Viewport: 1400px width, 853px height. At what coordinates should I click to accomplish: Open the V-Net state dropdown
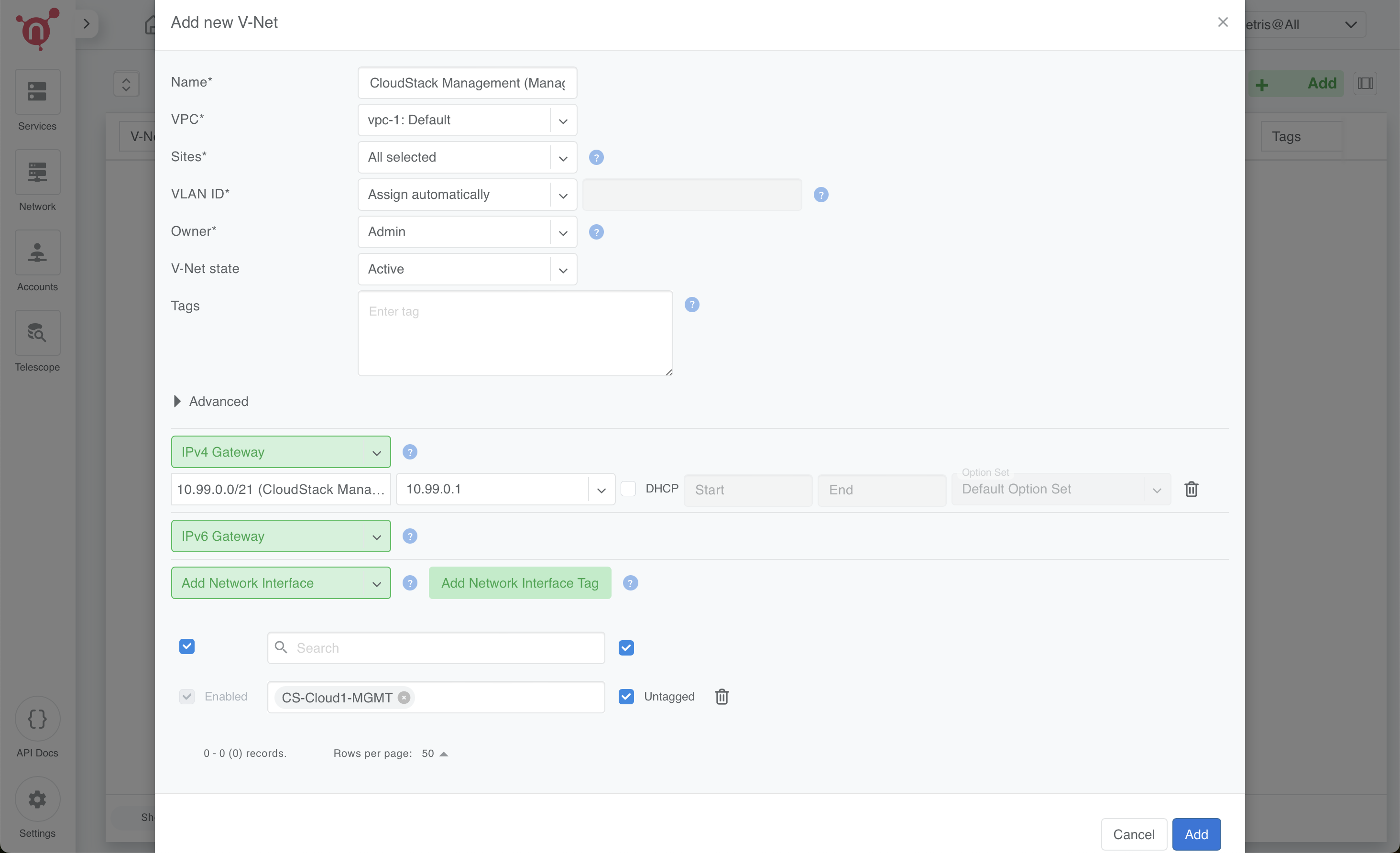click(467, 269)
